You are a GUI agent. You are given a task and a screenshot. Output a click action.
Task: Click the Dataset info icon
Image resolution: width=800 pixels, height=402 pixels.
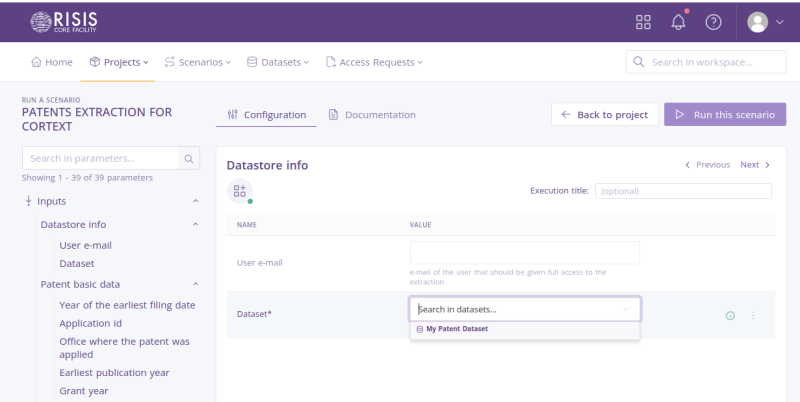coord(730,315)
